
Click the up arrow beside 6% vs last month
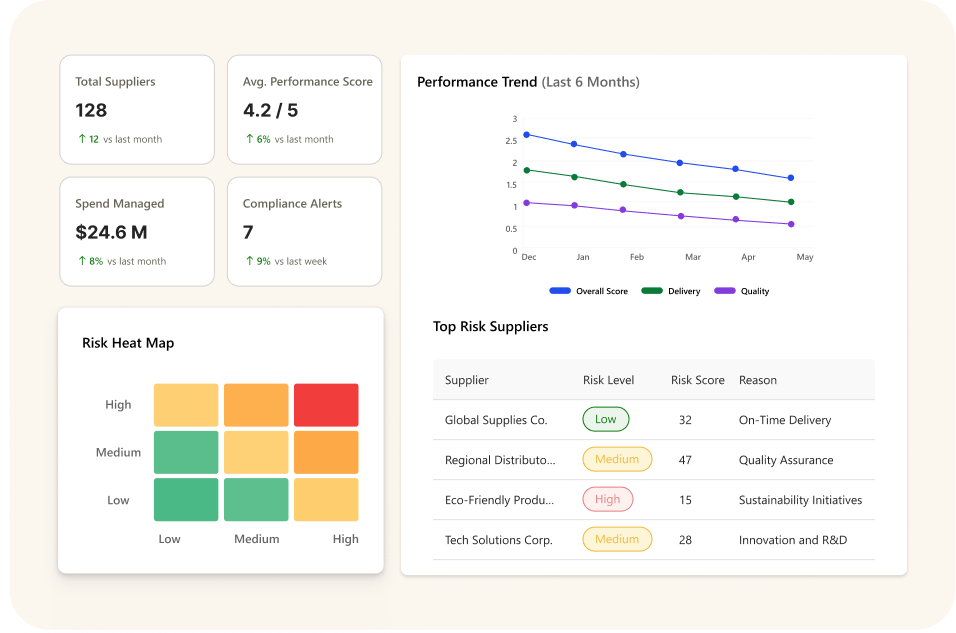(x=249, y=139)
